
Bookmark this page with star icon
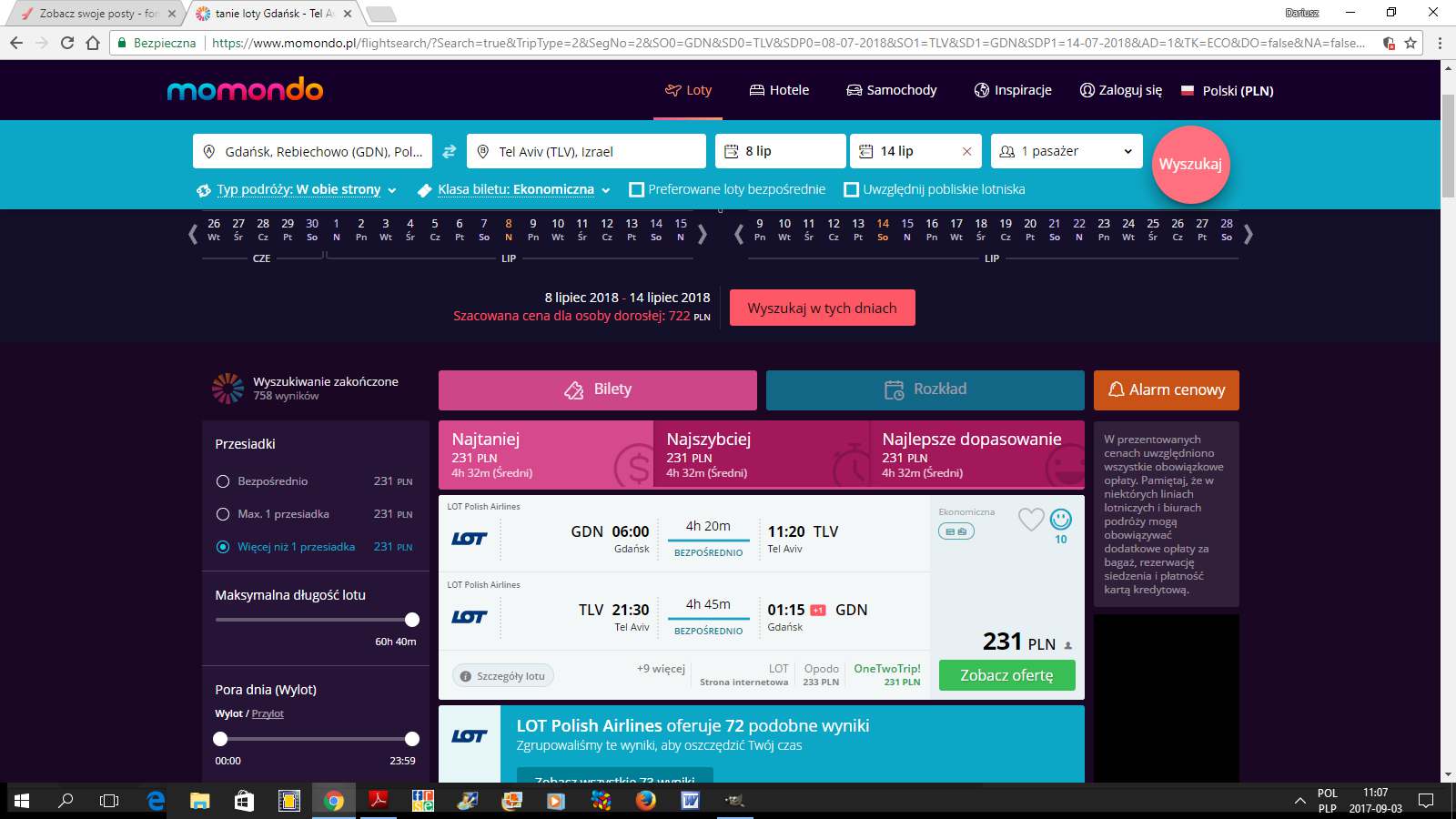(x=1410, y=43)
